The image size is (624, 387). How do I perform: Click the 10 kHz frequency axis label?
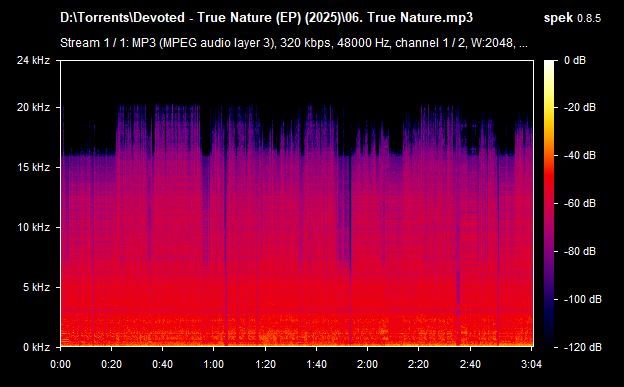(x=33, y=227)
